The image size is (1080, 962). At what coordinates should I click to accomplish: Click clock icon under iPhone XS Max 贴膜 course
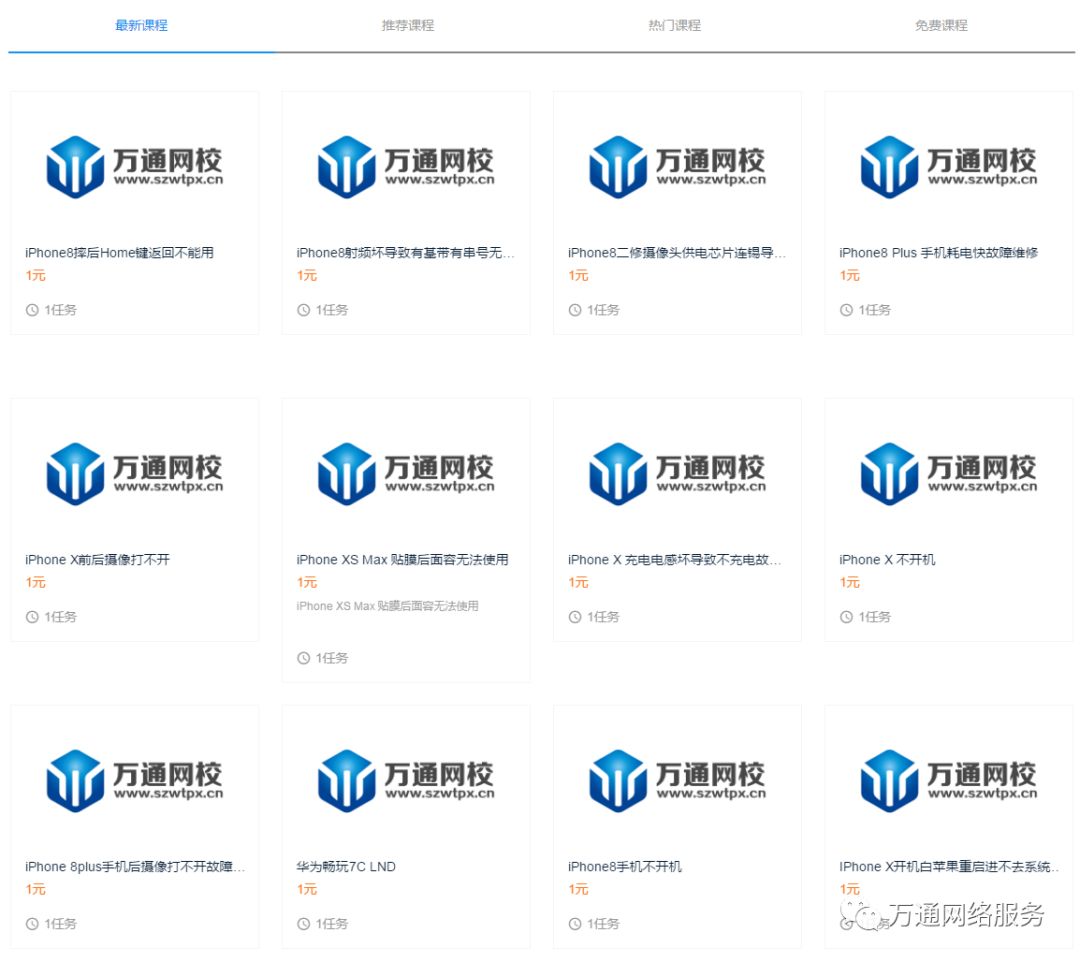(x=304, y=658)
